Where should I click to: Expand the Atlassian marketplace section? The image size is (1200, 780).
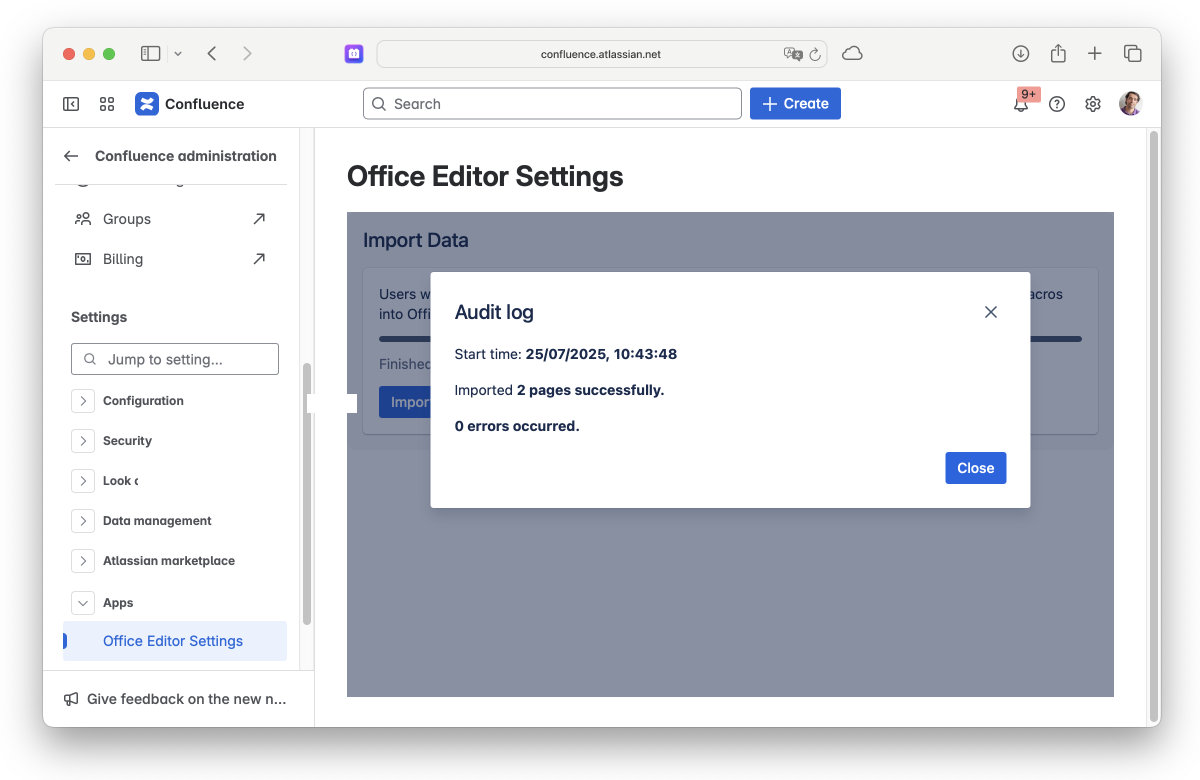tap(83, 561)
